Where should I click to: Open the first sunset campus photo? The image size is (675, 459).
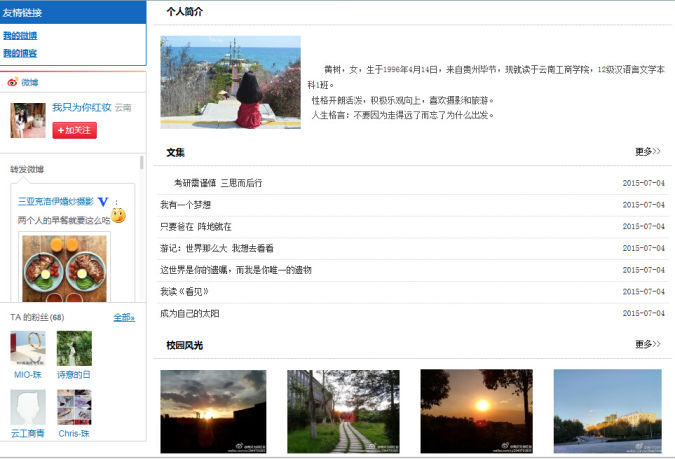coord(213,411)
